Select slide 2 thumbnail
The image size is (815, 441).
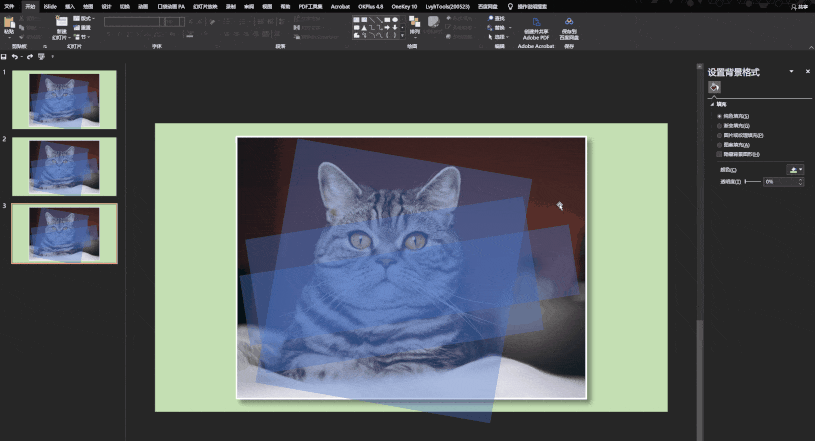point(64,166)
